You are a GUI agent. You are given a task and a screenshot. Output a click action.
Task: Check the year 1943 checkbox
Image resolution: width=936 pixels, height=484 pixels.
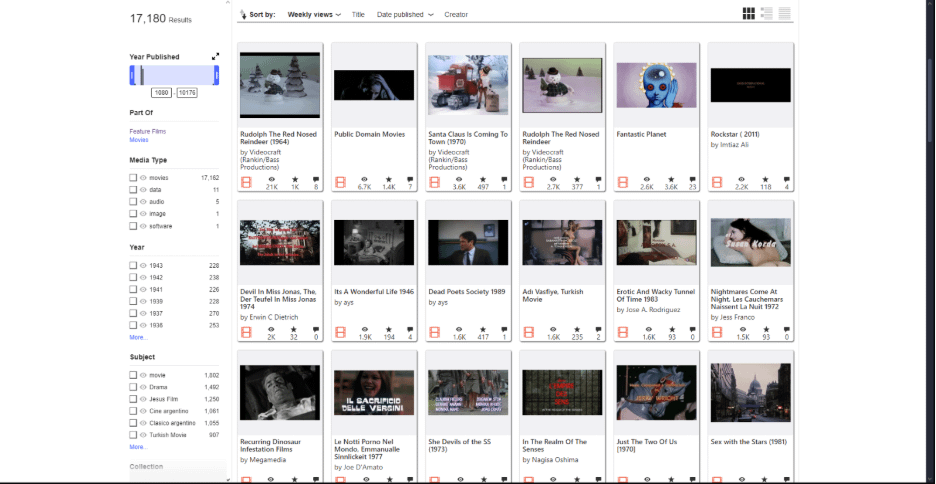tap(133, 266)
